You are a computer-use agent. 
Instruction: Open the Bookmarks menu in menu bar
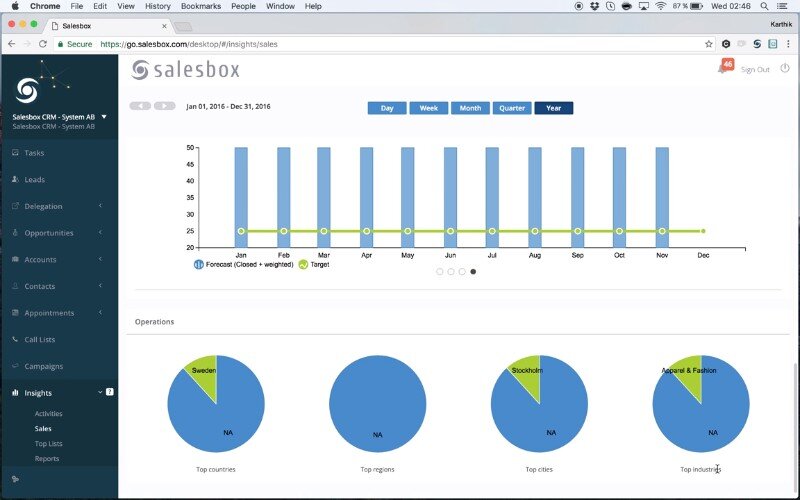click(201, 6)
